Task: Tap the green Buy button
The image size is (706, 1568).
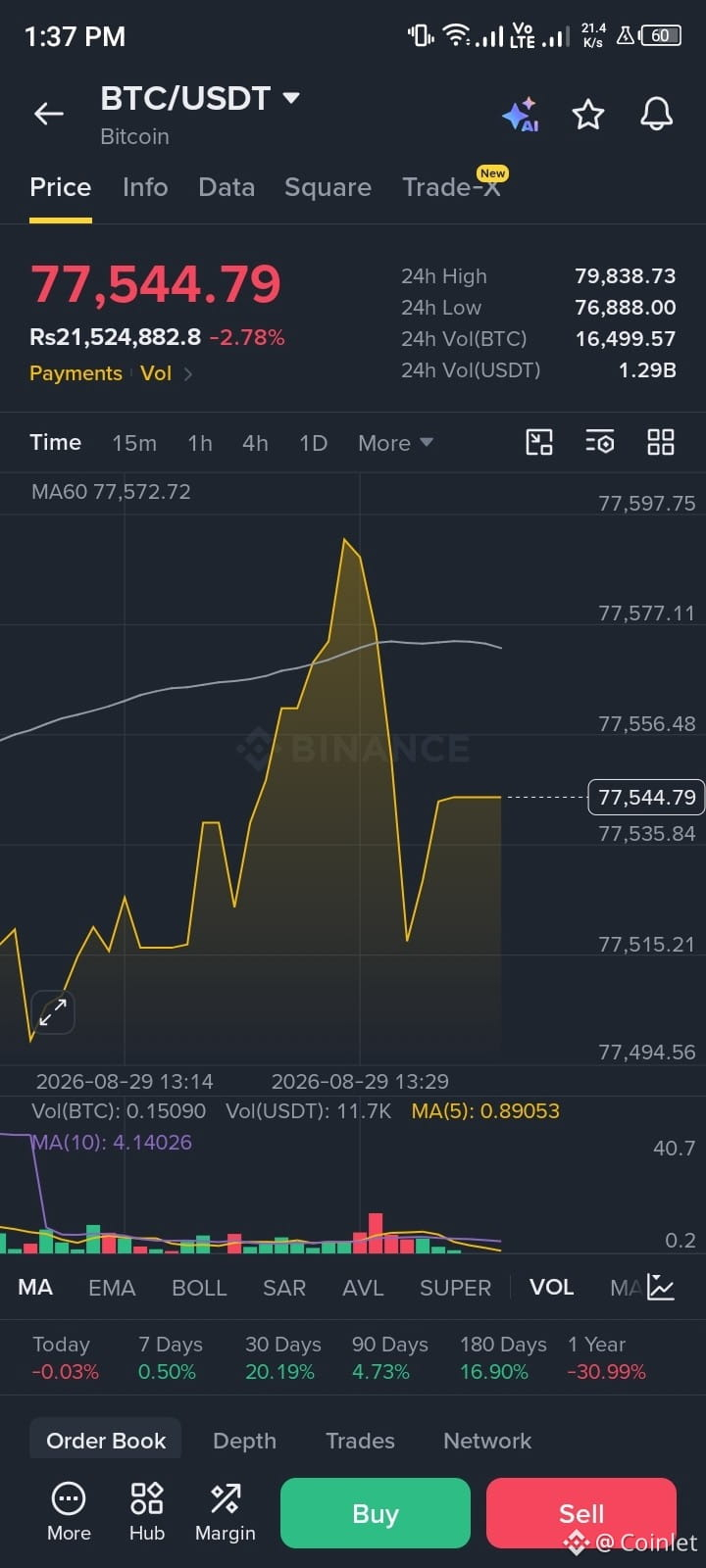Action: click(376, 1513)
